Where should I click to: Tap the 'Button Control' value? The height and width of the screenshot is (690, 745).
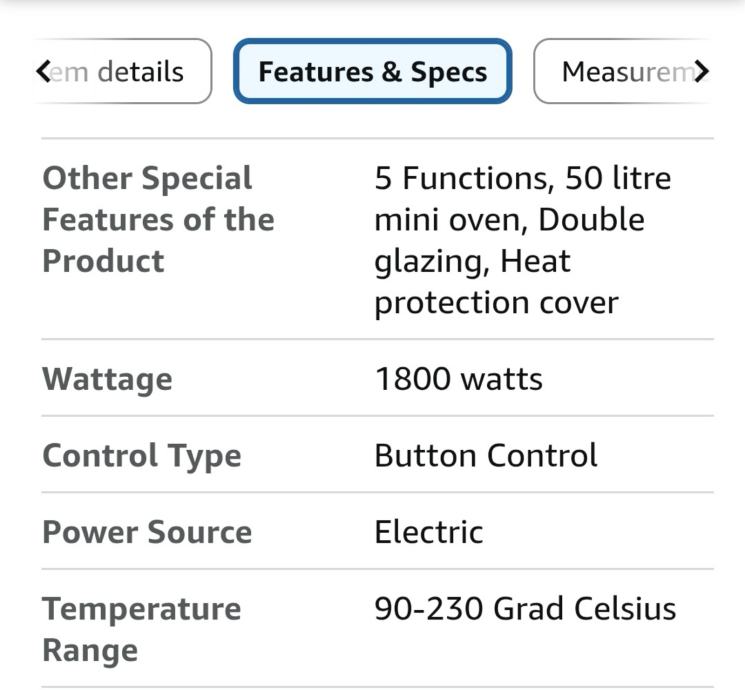486,456
